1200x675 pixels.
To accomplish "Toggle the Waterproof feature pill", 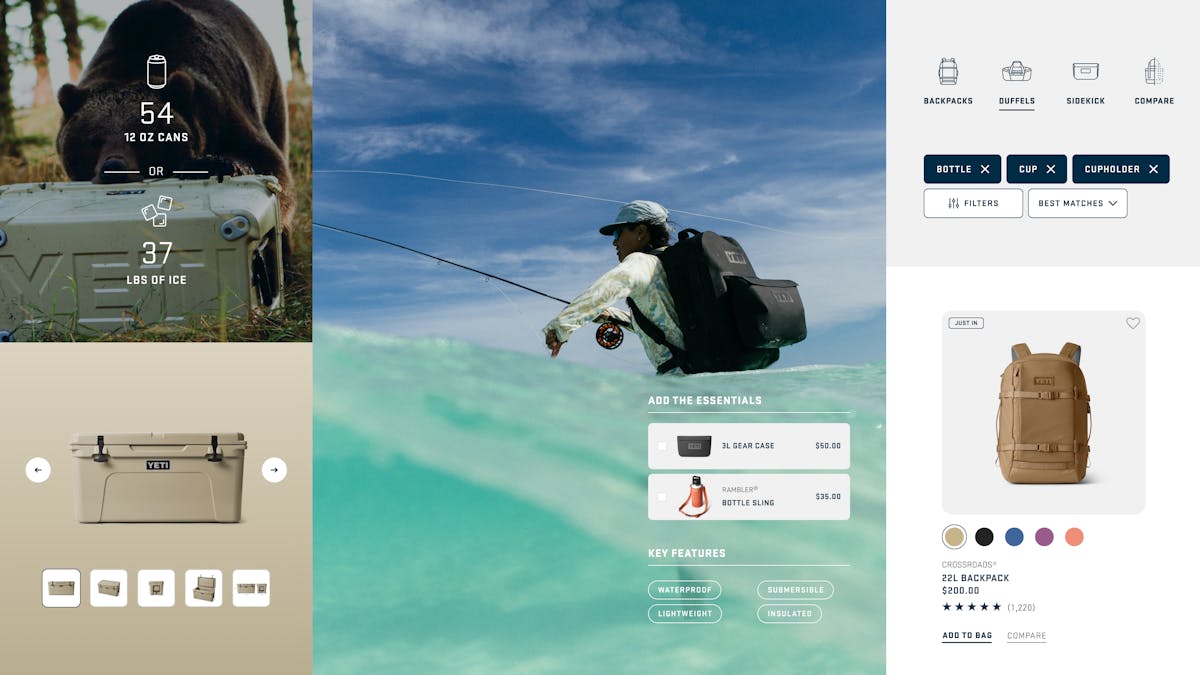I will point(685,590).
